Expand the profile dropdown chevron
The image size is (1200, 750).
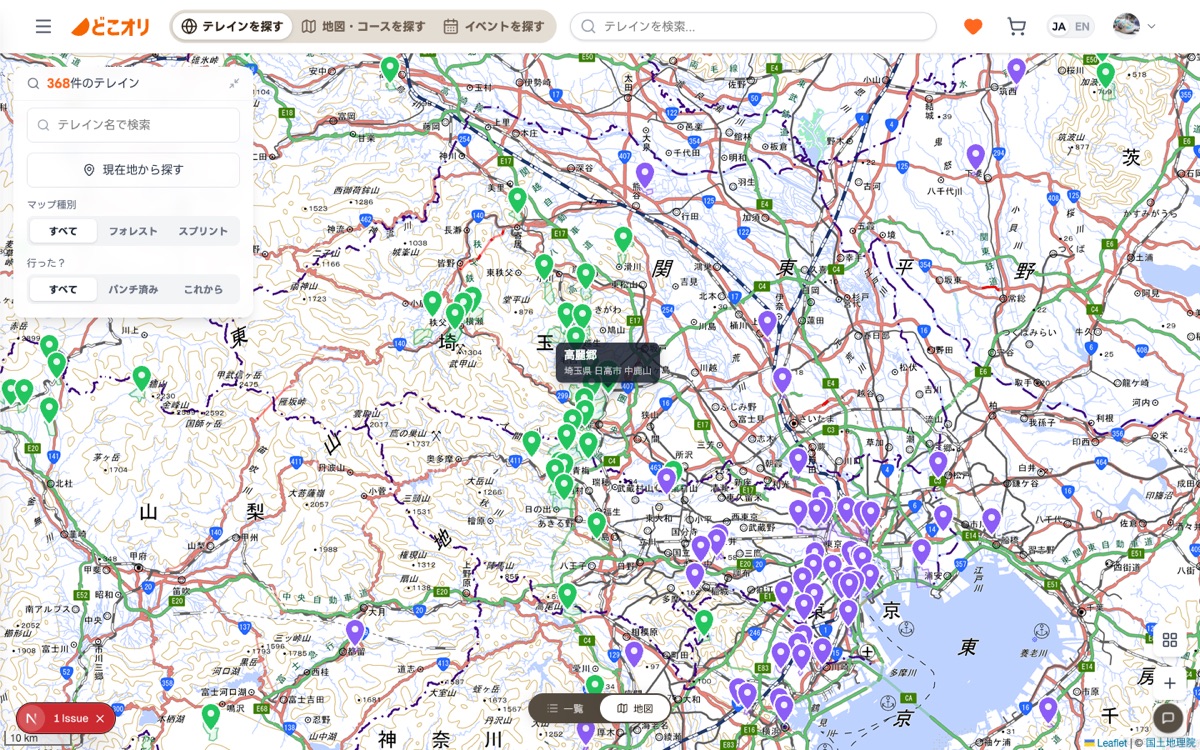pyautogui.click(x=1151, y=27)
